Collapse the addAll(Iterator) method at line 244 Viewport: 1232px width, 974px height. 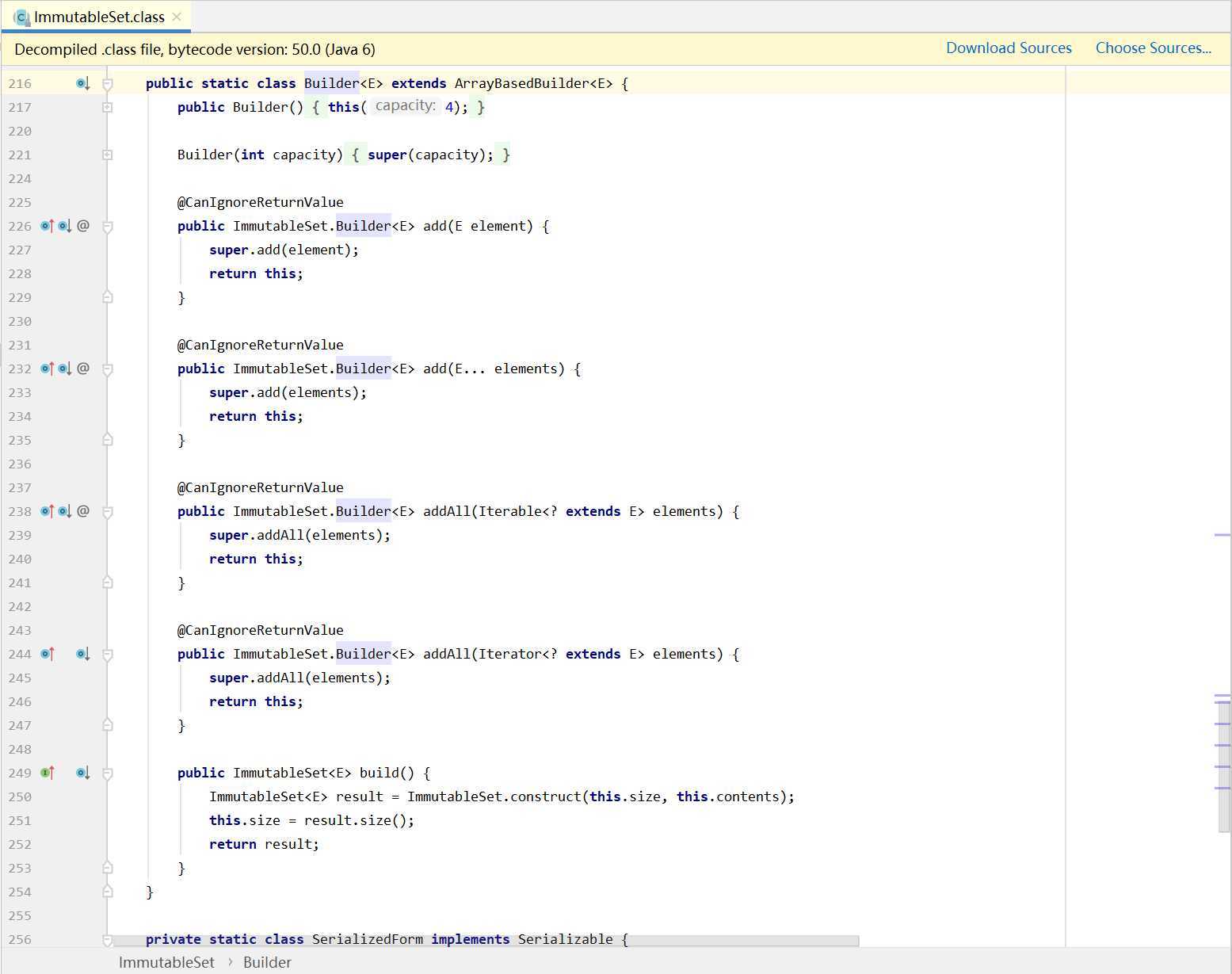pos(108,655)
